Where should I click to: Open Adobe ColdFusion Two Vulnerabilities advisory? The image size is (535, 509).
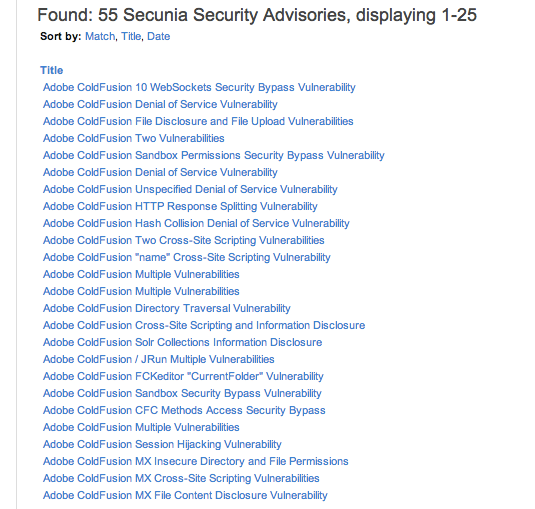tap(134, 139)
